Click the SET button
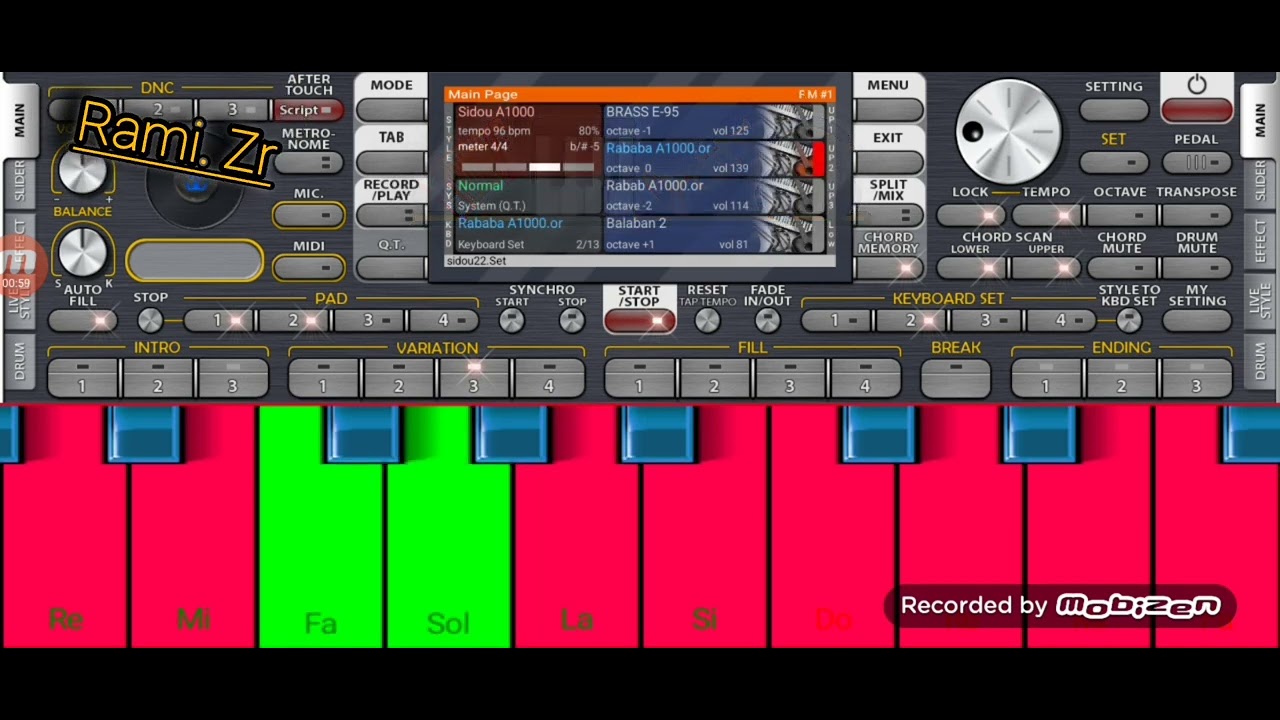The width and height of the screenshot is (1280, 720). pos(1114,162)
